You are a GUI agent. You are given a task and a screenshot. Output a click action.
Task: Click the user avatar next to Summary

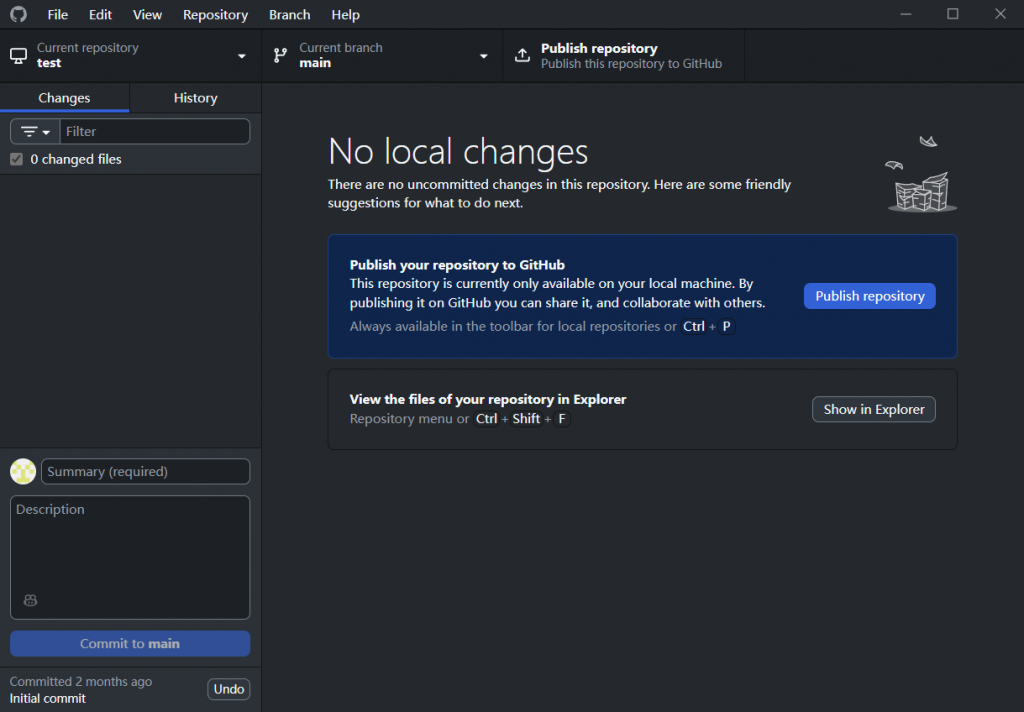coord(23,472)
